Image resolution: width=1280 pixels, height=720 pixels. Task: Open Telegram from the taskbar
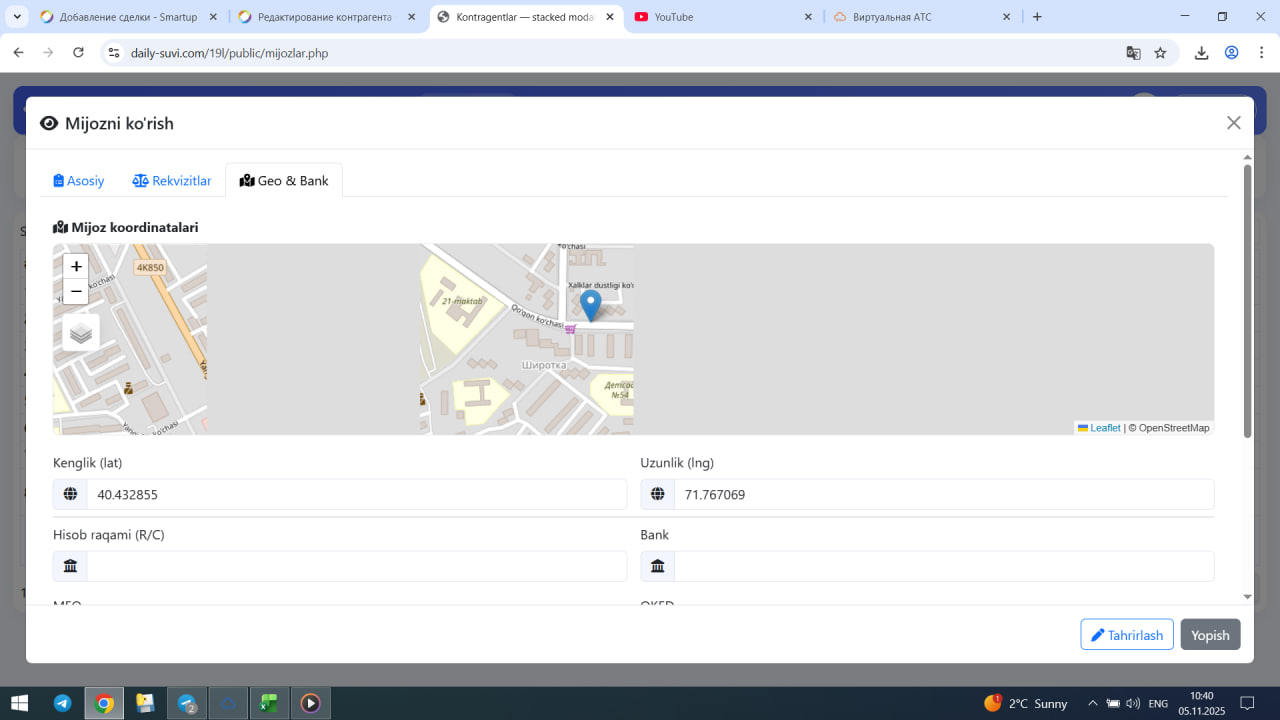coord(62,703)
